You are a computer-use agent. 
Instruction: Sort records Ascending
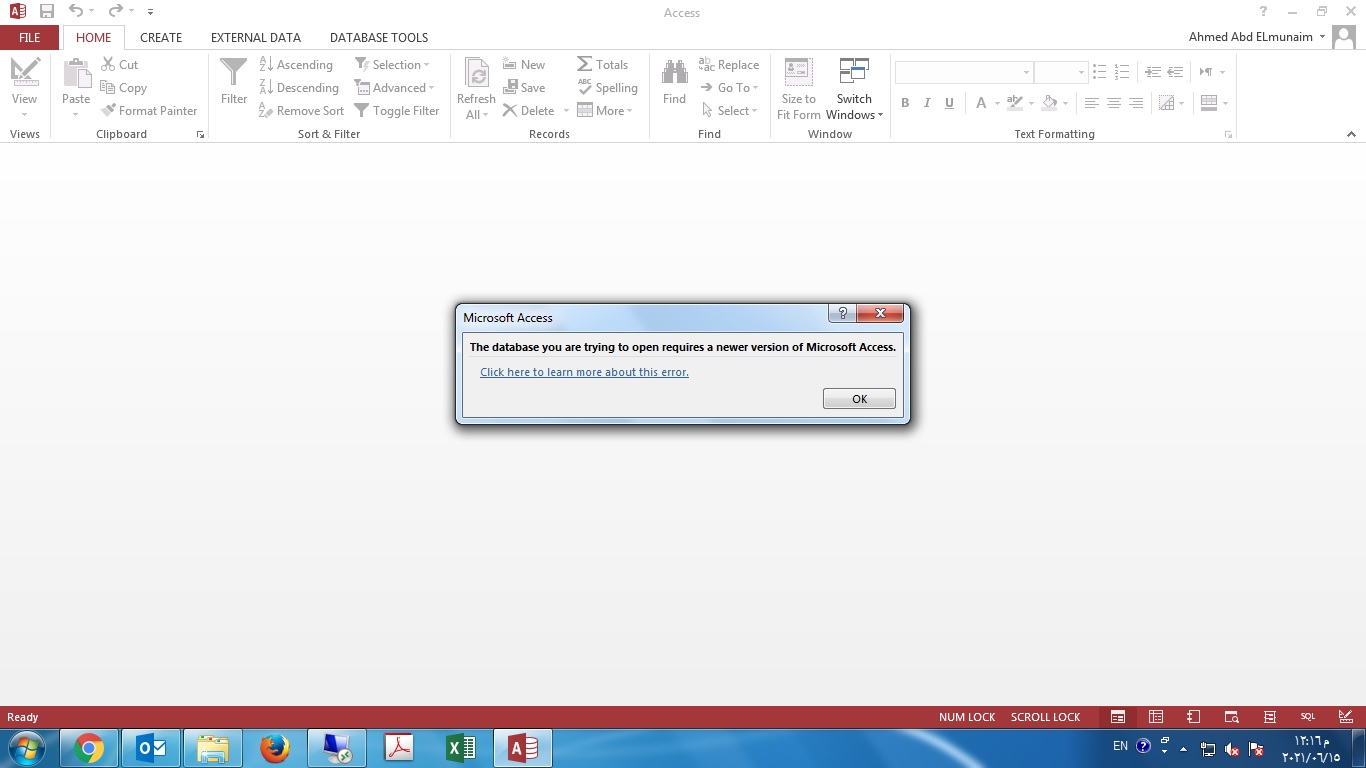coord(296,64)
